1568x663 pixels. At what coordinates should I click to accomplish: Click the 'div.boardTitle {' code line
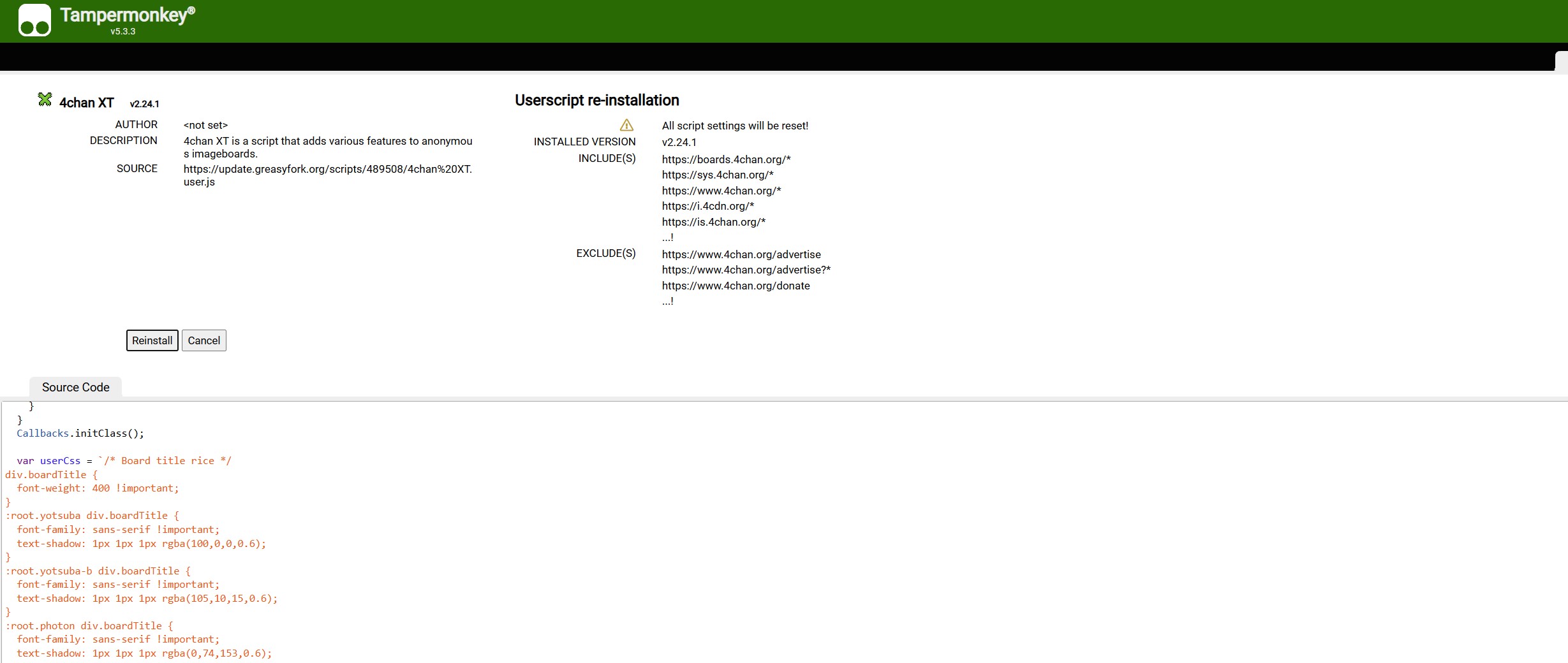(x=51, y=475)
